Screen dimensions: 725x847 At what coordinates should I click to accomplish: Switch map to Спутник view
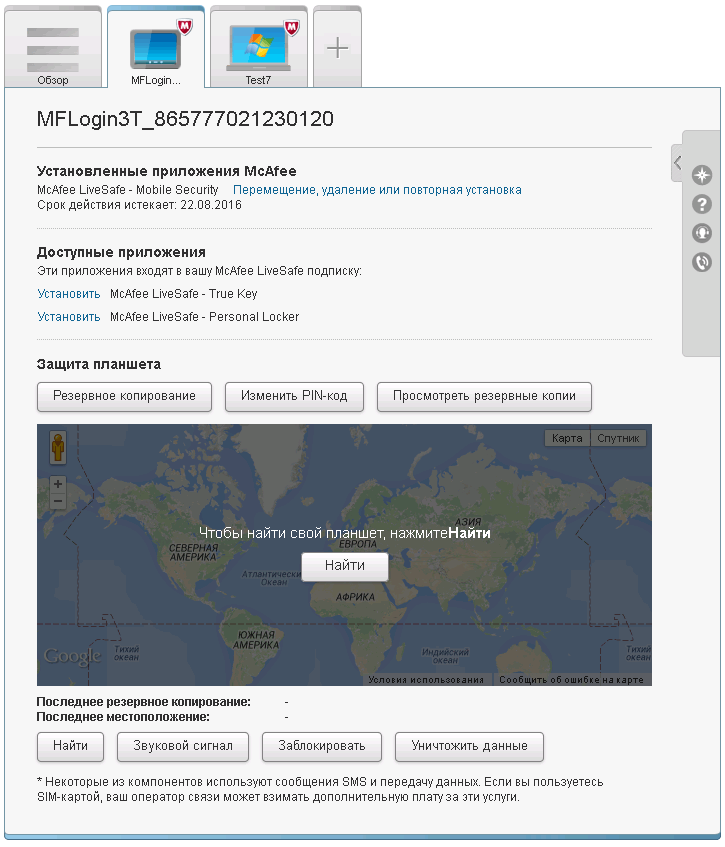point(618,438)
